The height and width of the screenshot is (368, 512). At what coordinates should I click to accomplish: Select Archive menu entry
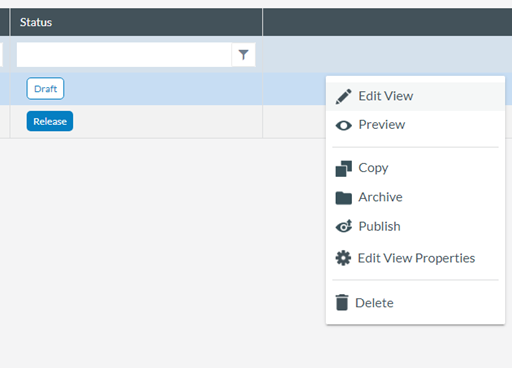[415, 197]
